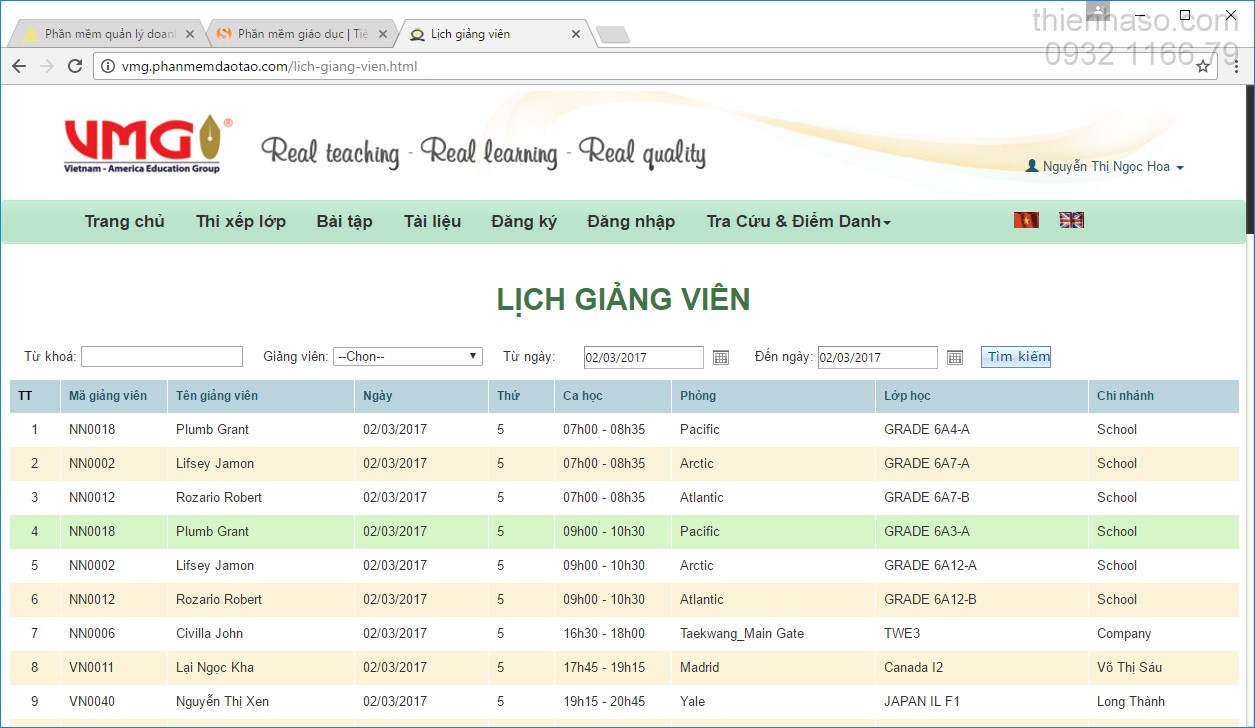Go to the Trang chủ menu item
Image resolution: width=1255 pixels, height=728 pixels.
coord(124,221)
